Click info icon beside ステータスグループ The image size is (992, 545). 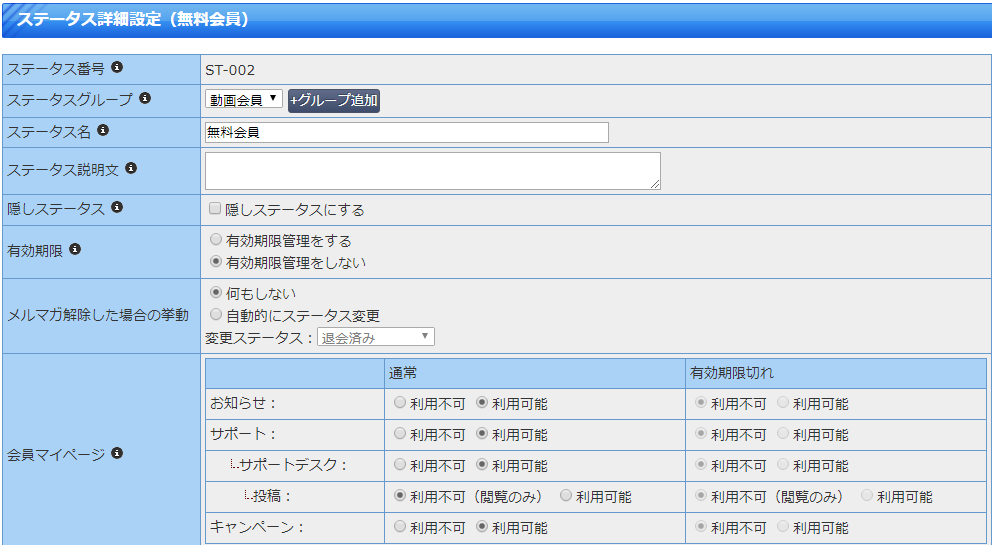point(145,98)
